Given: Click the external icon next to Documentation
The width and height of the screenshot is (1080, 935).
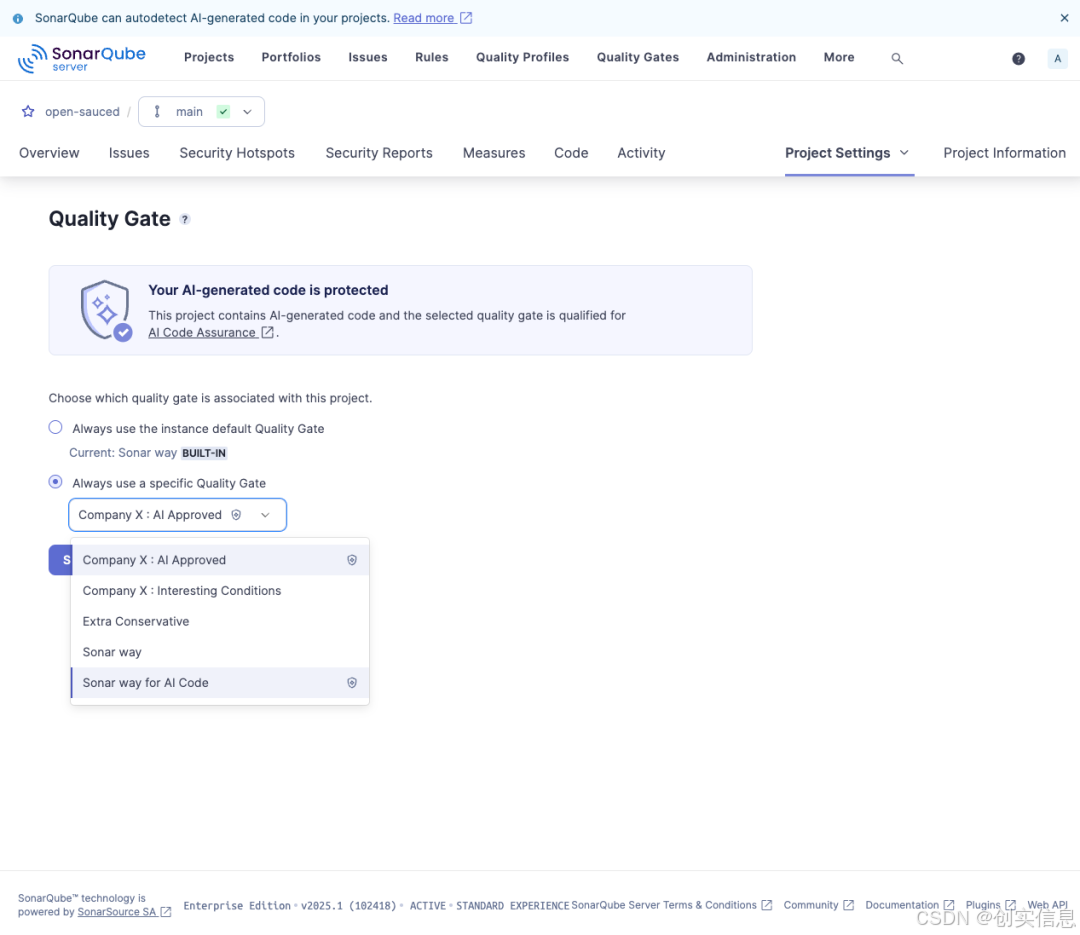Looking at the screenshot, I should tap(948, 905).
